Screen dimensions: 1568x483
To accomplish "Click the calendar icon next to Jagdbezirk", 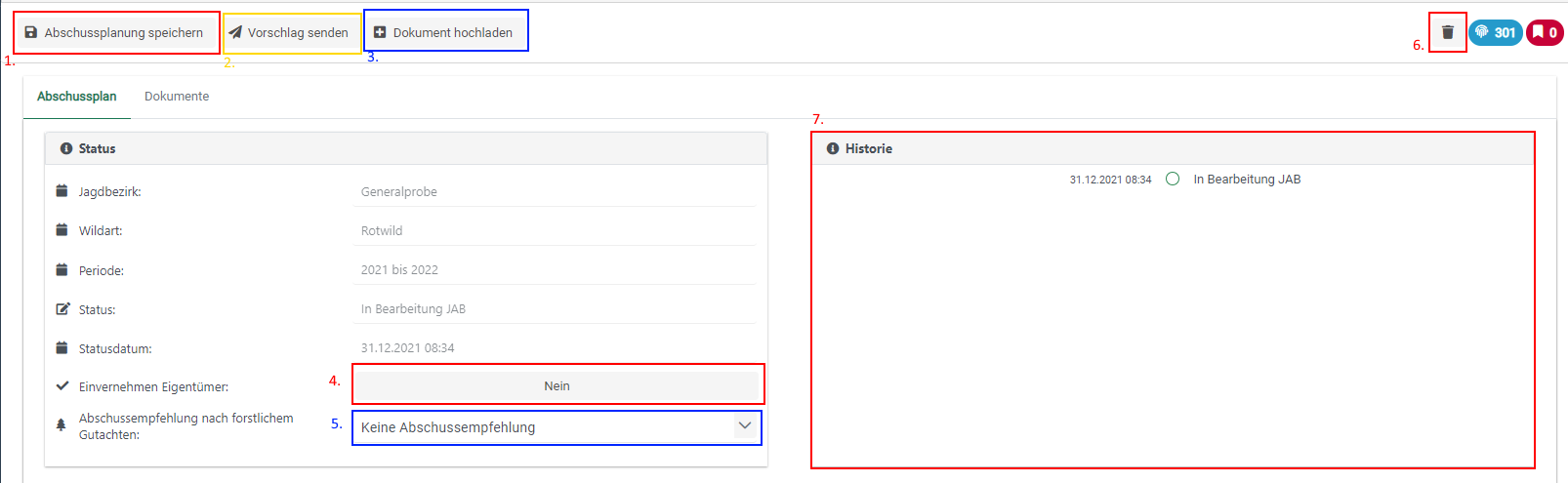I will point(62,191).
